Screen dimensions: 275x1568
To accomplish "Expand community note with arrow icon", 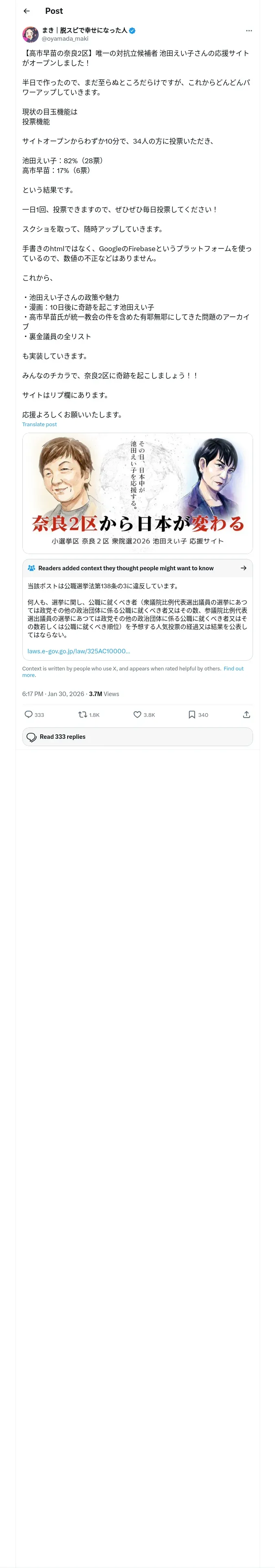I will pyautogui.click(x=243, y=568).
